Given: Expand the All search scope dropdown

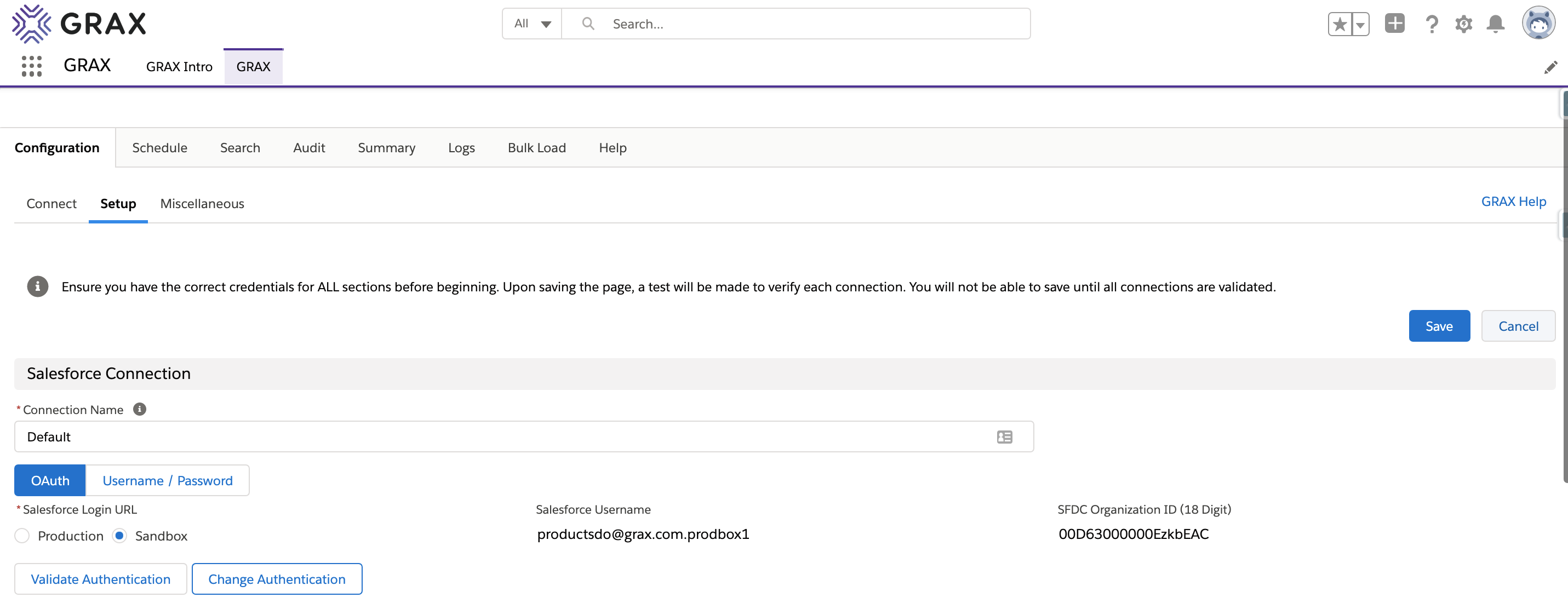Looking at the screenshot, I should pos(532,24).
